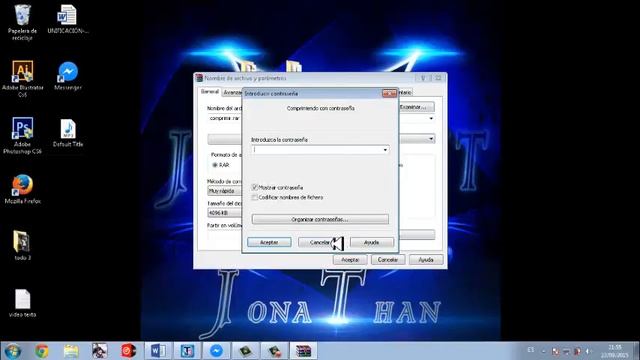Image resolution: width=640 pixels, height=360 pixels.
Task: Select the Default Title MP3 file icon
Action: 68,133
